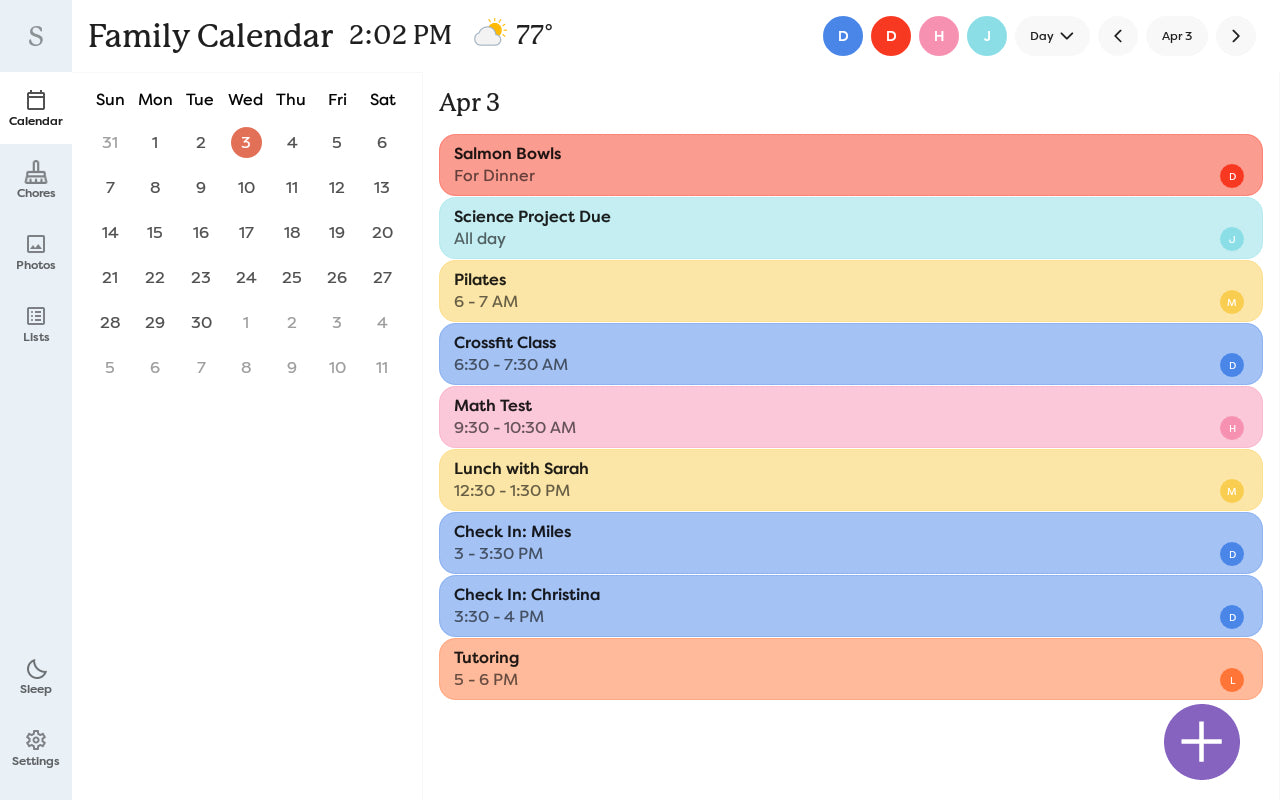The width and height of the screenshot is (1280, 800).
Task: Go to the next day arrow
Action: tap(1236, 36)
